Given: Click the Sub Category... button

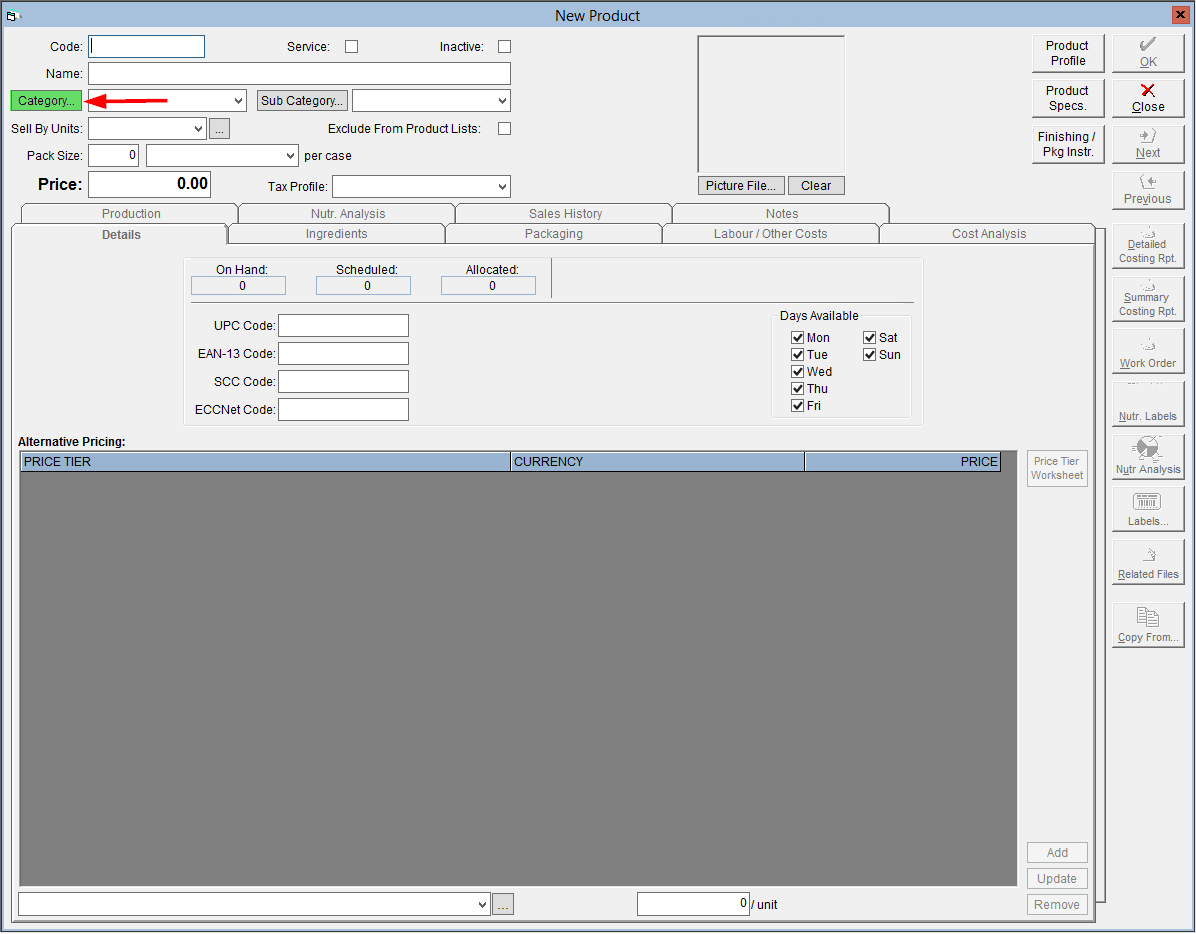Looking at the screenshot, I should pyautogui.click(x=302, y=101).
